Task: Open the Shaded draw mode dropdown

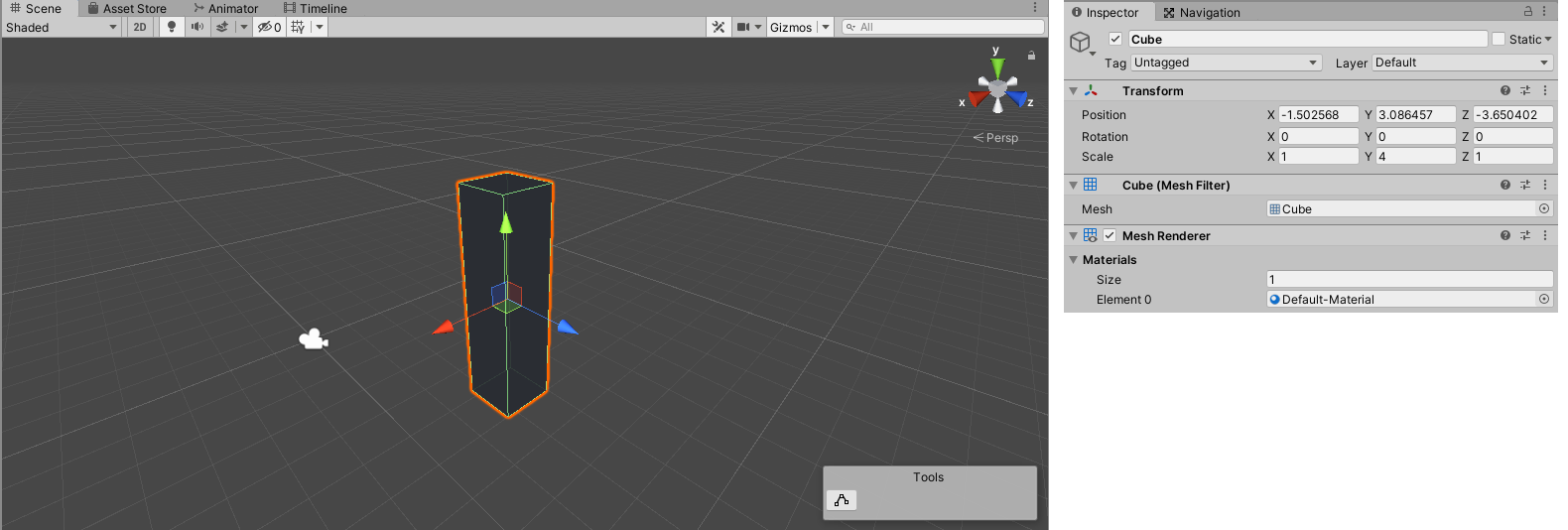Action: coord(62,27)
